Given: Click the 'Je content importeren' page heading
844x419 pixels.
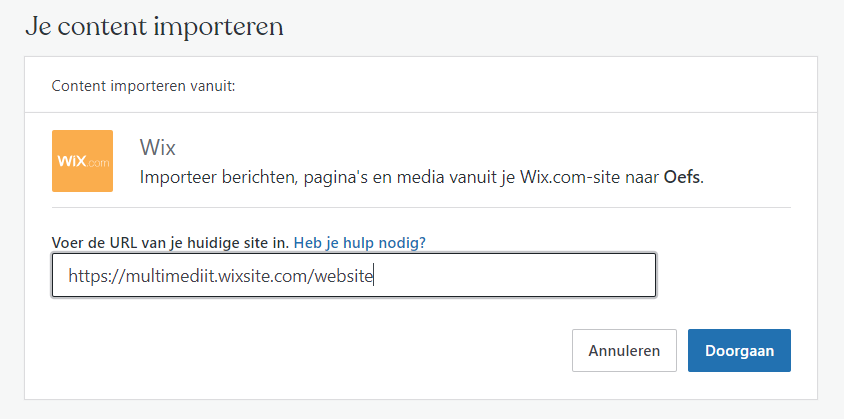Looking at the screenshot, I should 154,26.
